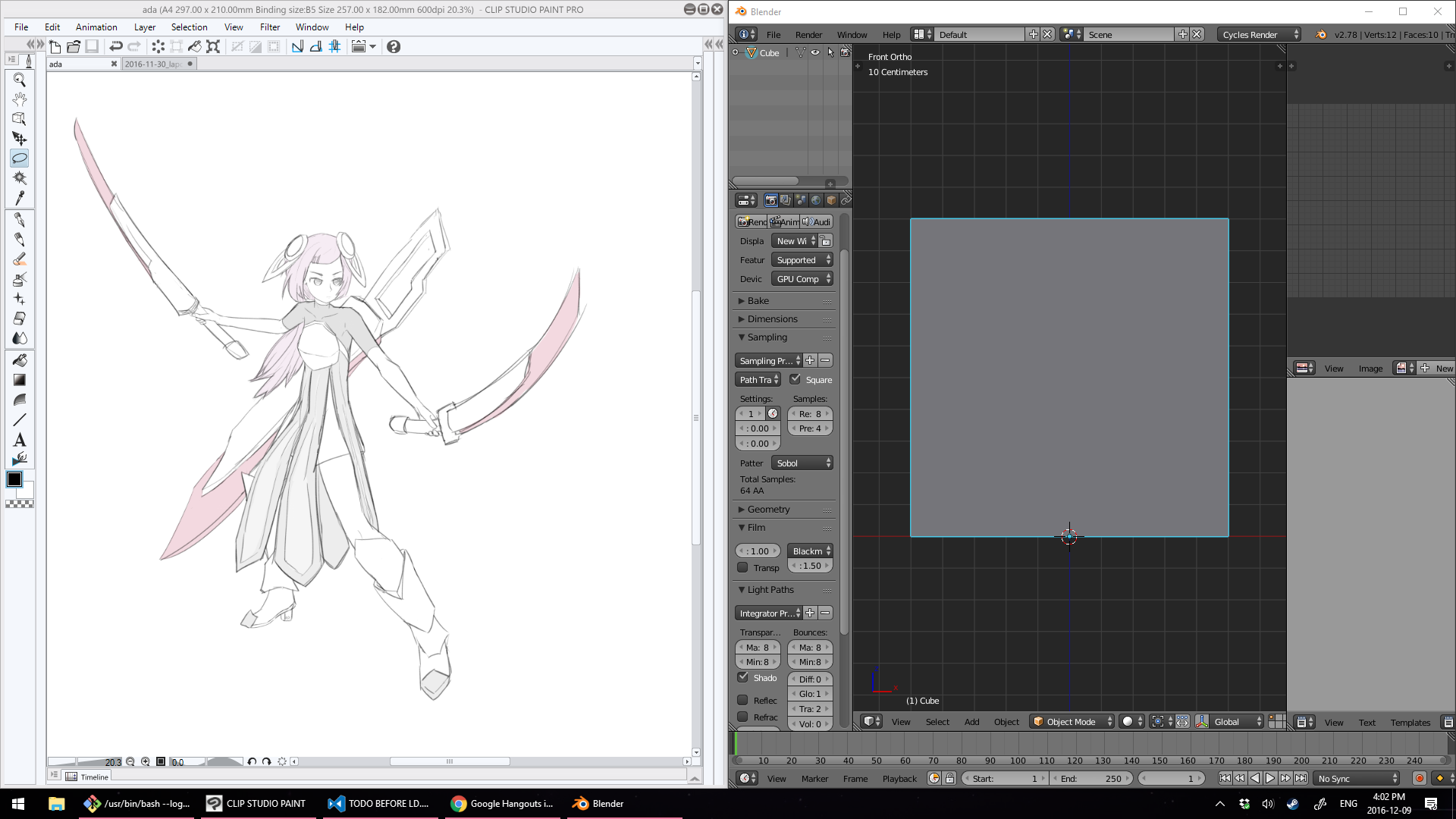Click the Scale/Rotate transform icon in toolbar
Viewport: 1456px width, 819px height.
(x=213, y=46)
